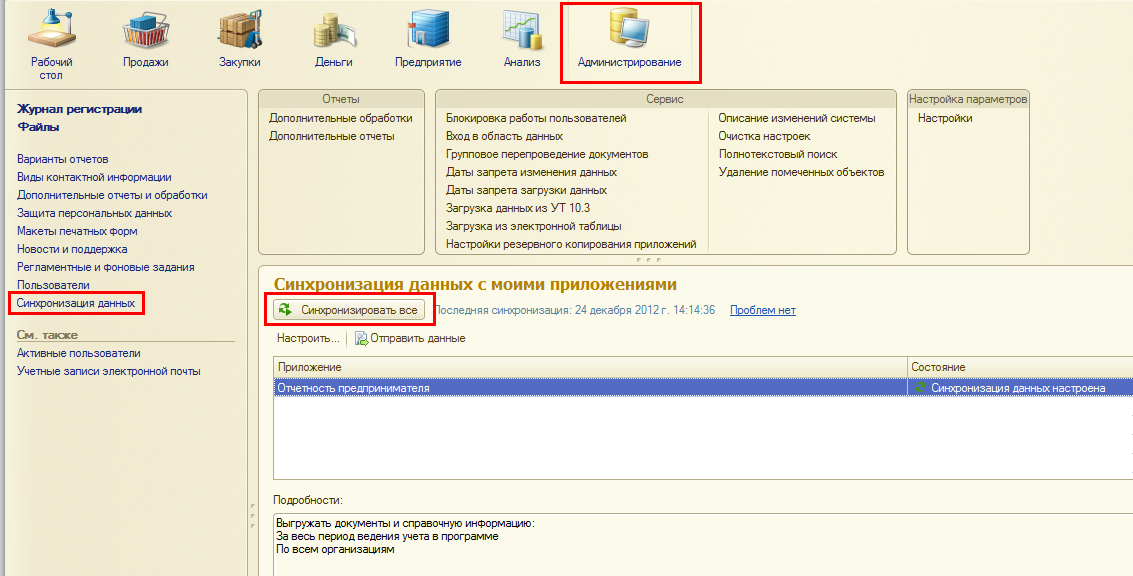This screenshot has width=1133, height=576.
Task: Open Активные пользователи
Action: coord(79,353)
